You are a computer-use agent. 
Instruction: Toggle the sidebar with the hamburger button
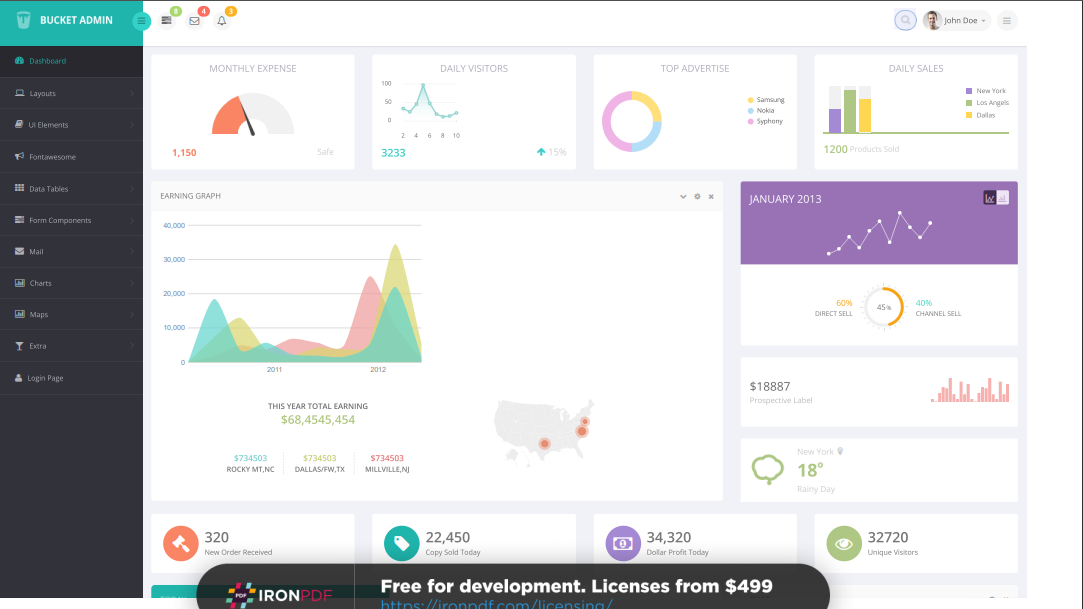click(x=141, y=21)
